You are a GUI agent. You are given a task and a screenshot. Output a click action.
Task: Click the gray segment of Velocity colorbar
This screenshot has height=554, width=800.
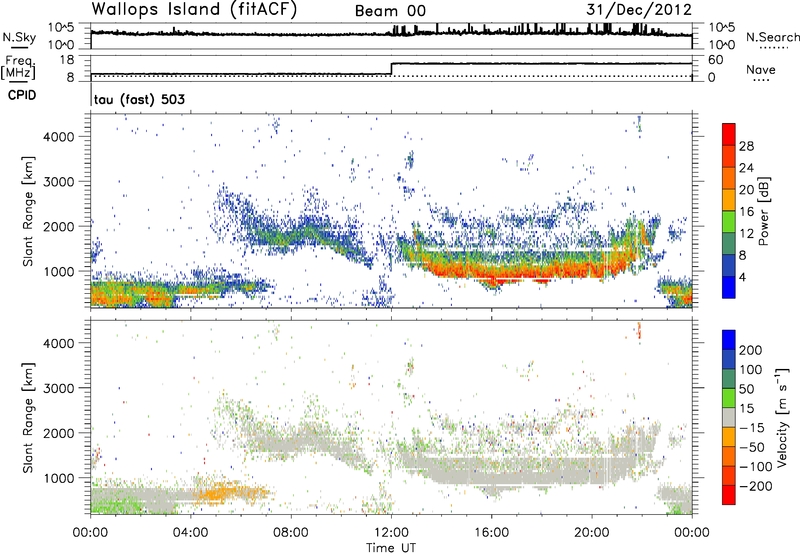pos(729,417)
